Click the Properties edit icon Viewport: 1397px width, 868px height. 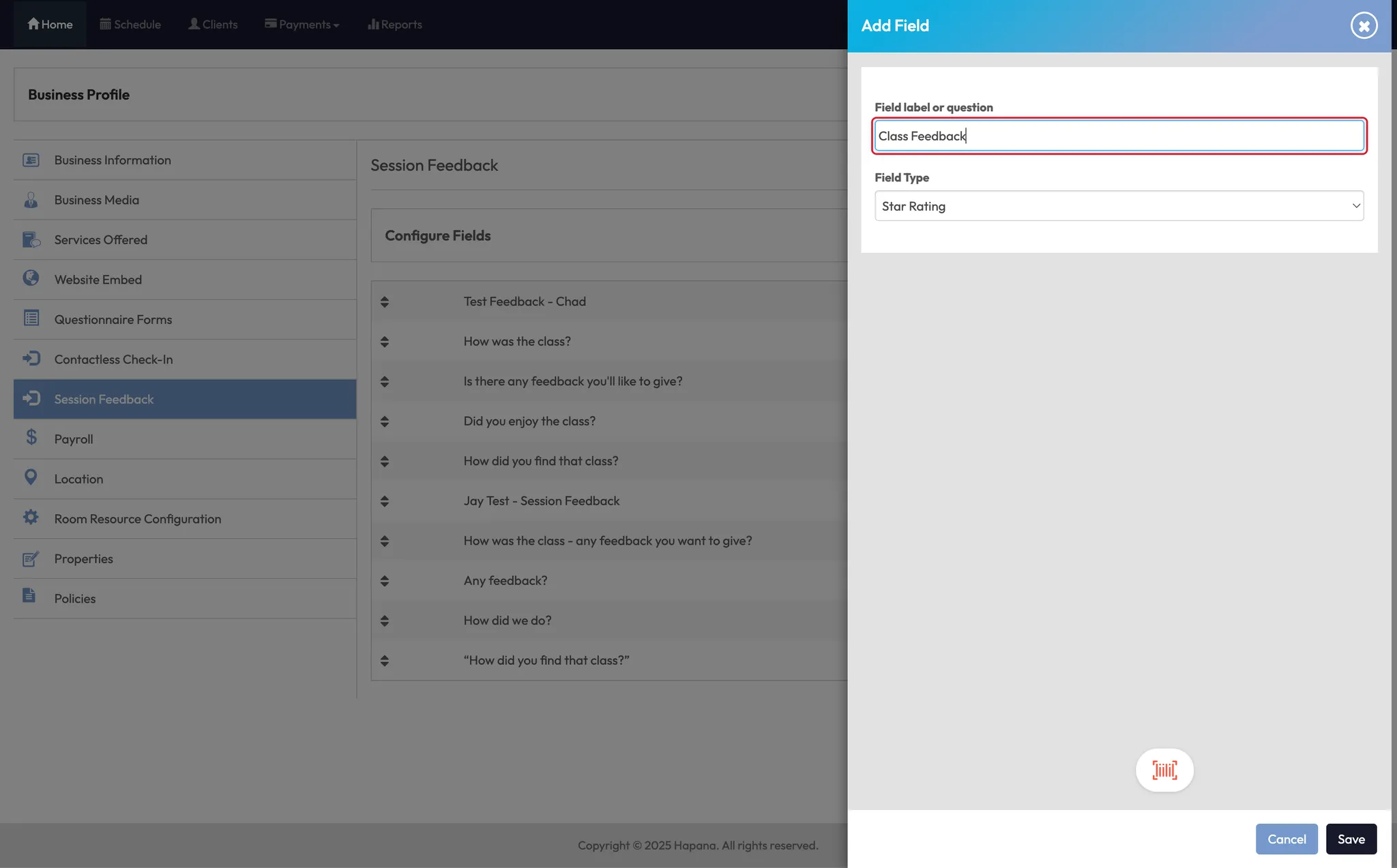(31, 558)
